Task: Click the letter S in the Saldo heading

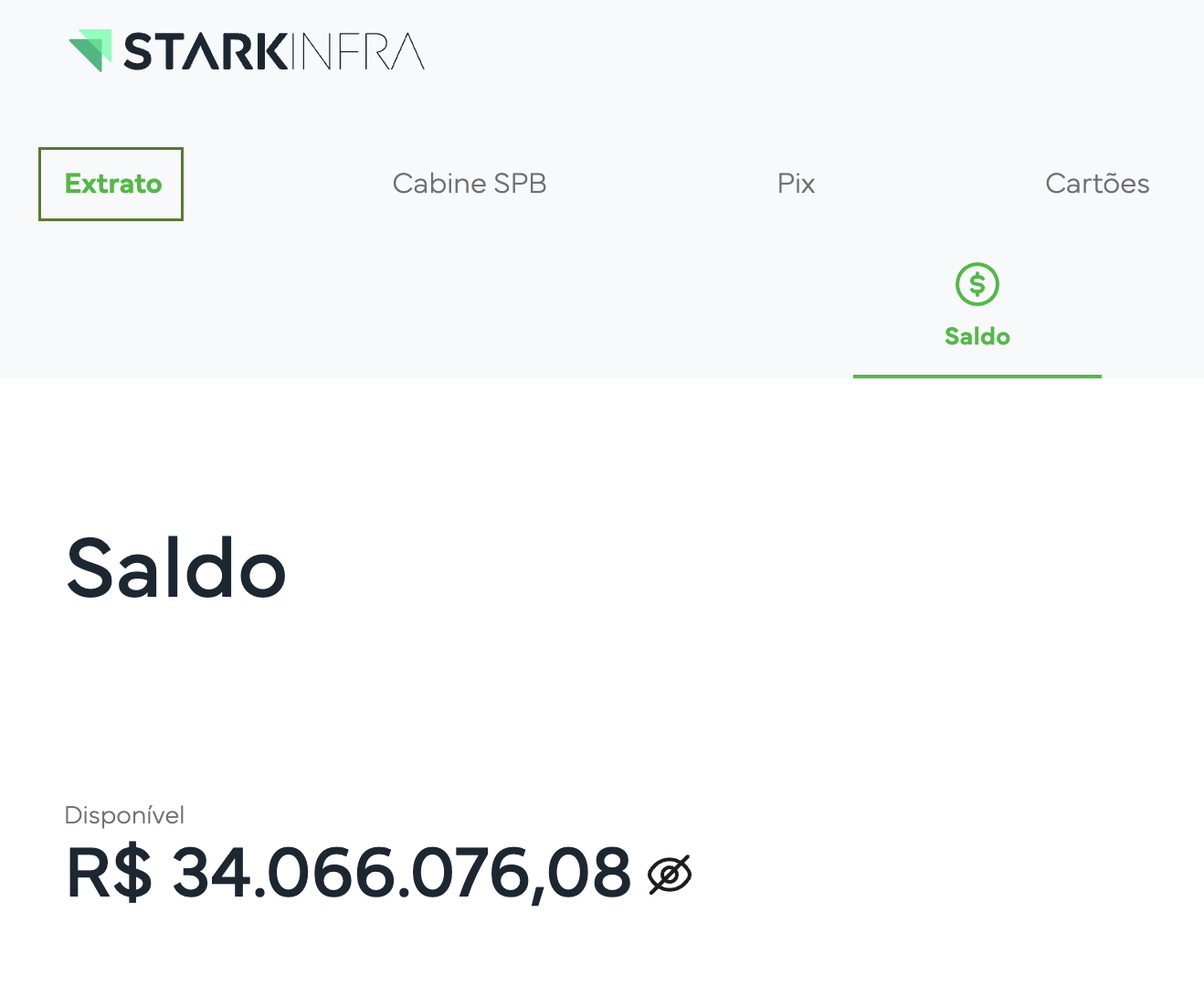Action: pyautogui.click(x=94, y=568)
